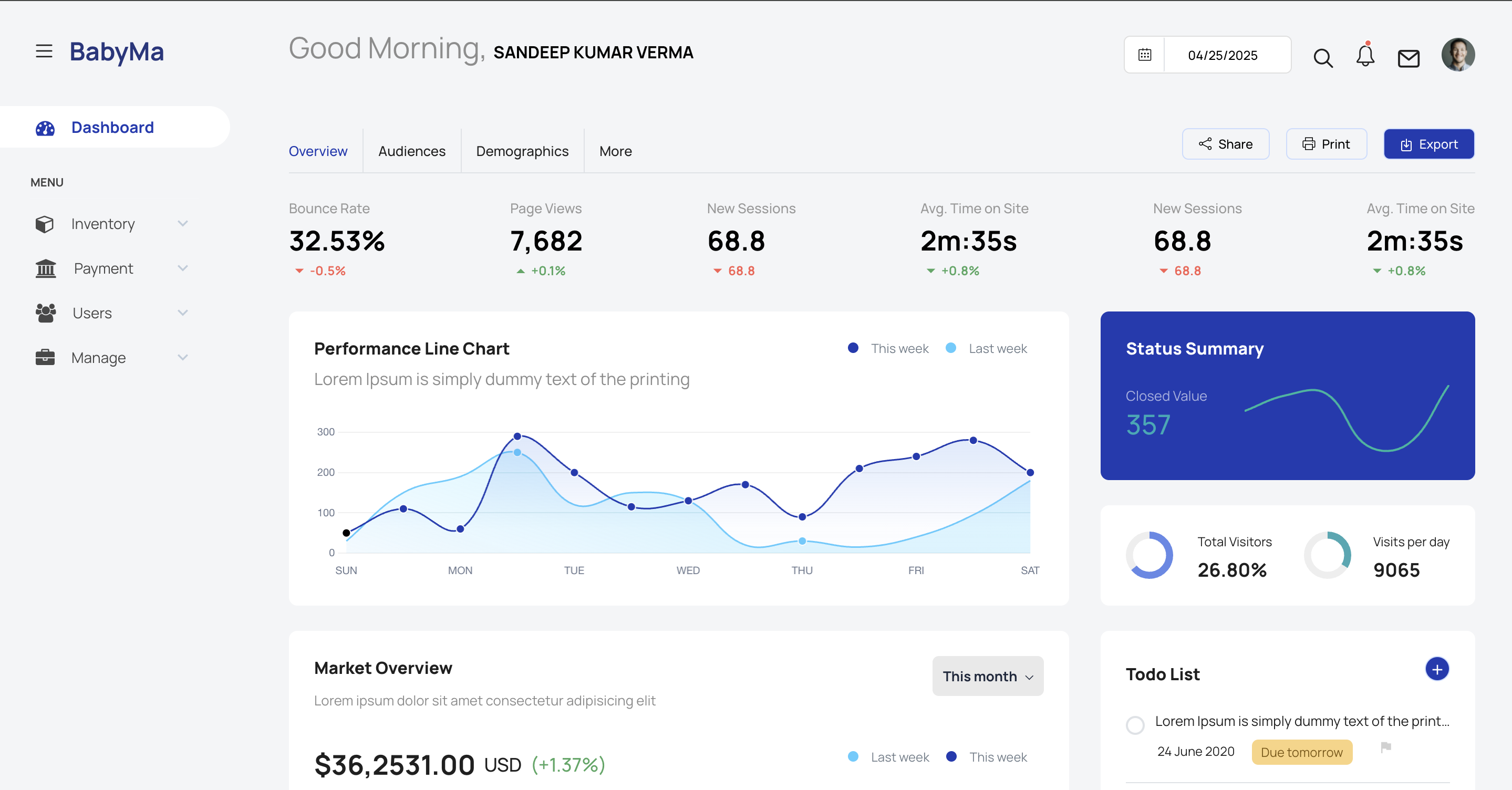Screen dimensions: 1512x790
Task: Click the user profile avatar
Action: [1457, 55]
